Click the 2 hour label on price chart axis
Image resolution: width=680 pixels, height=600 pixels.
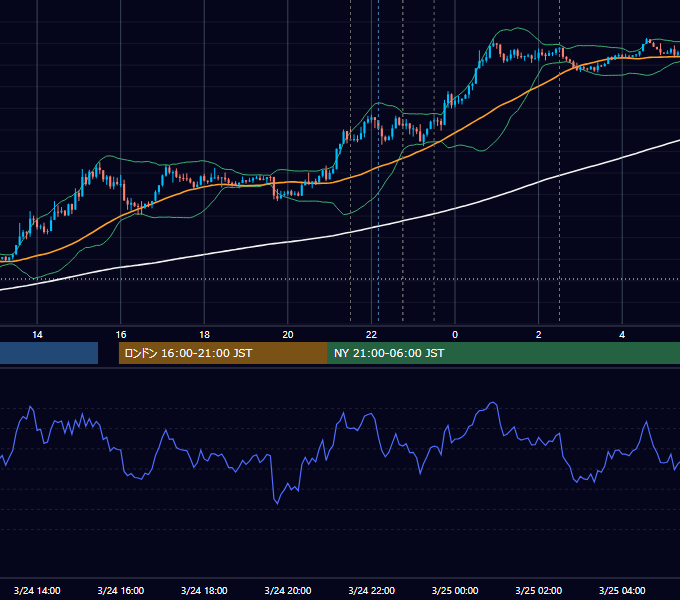[539, 335]
